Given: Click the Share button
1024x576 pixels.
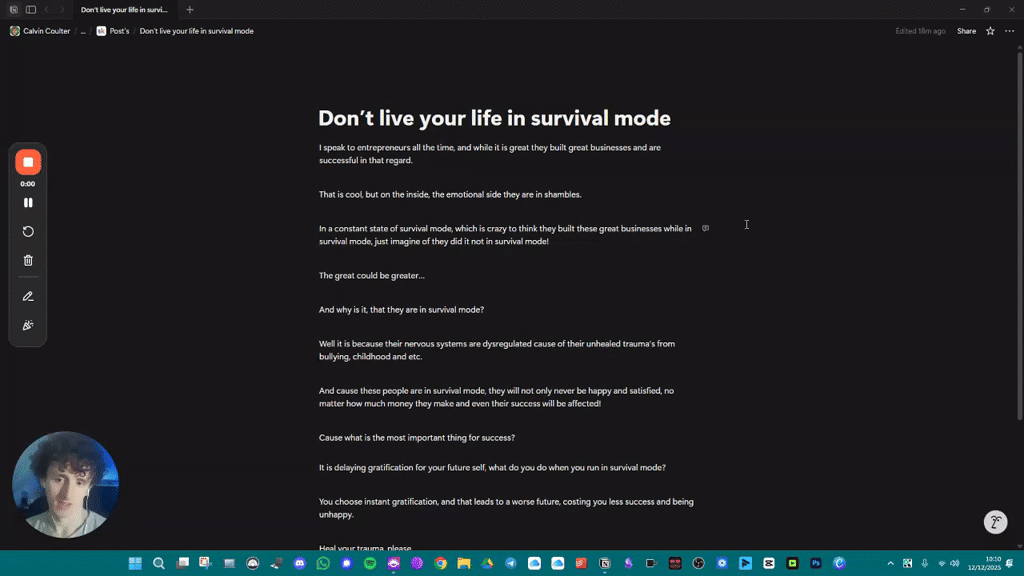Looking at the screenshot, I should pyautogui.click(x=966, y=31).
